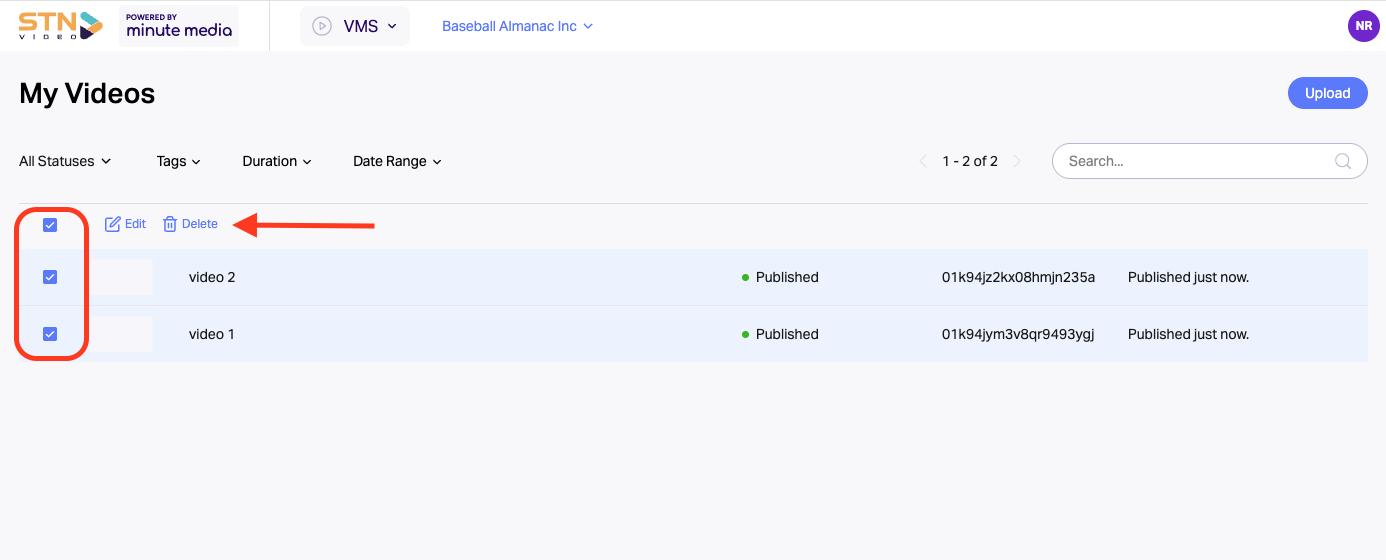
Task: Open the VMS product switcher
Action: pos(355,26)
